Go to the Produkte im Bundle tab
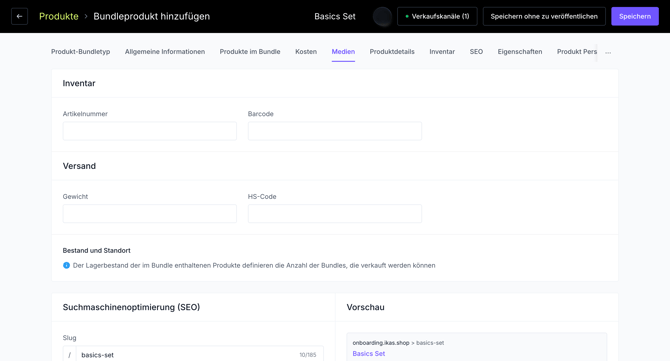This screenshot has height=361, width=670. [250, 52]
